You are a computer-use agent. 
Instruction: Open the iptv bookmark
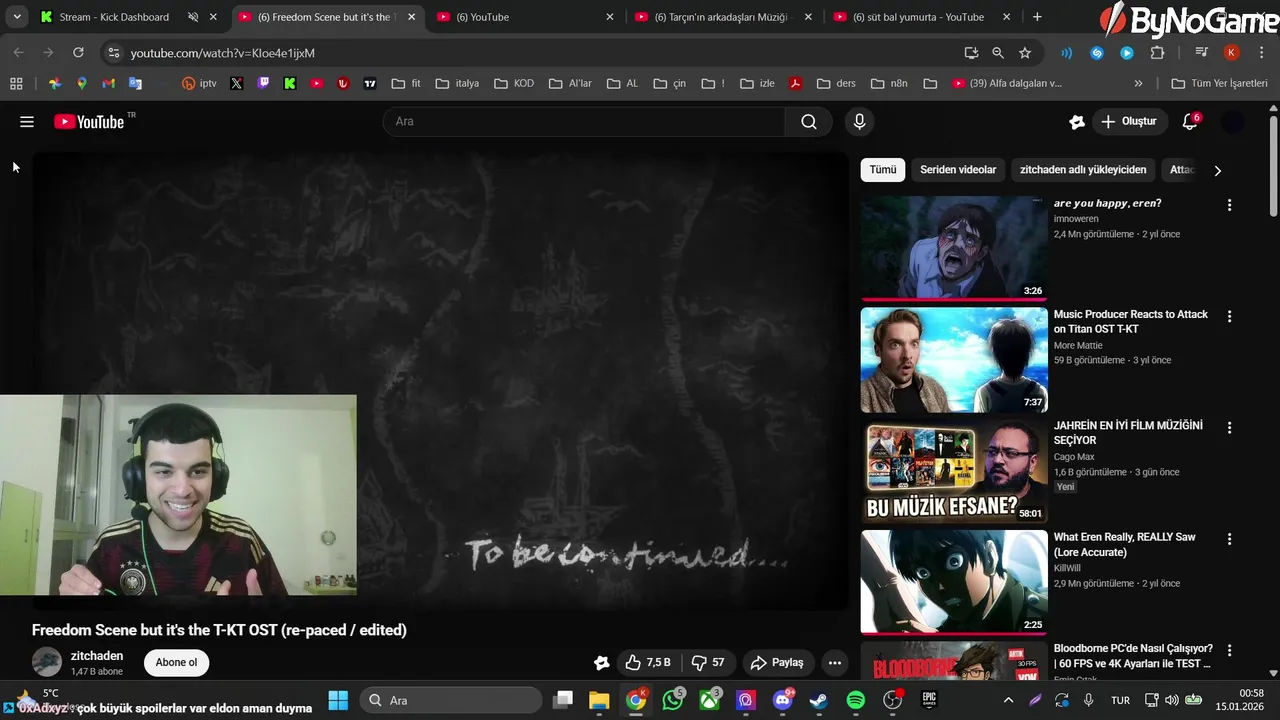199,84
